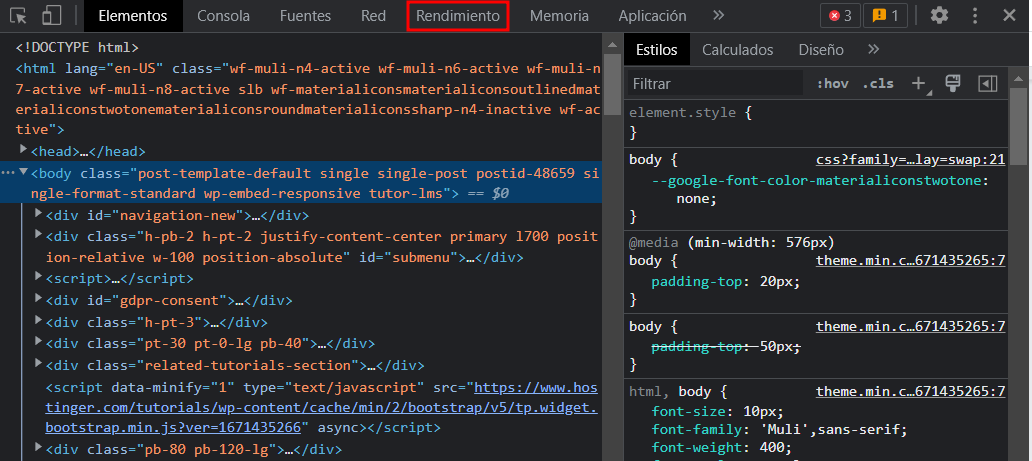This screenshot has height=461, width=1032.
Task: Toggle the .cls element classes pane
Action: point(878,84)
